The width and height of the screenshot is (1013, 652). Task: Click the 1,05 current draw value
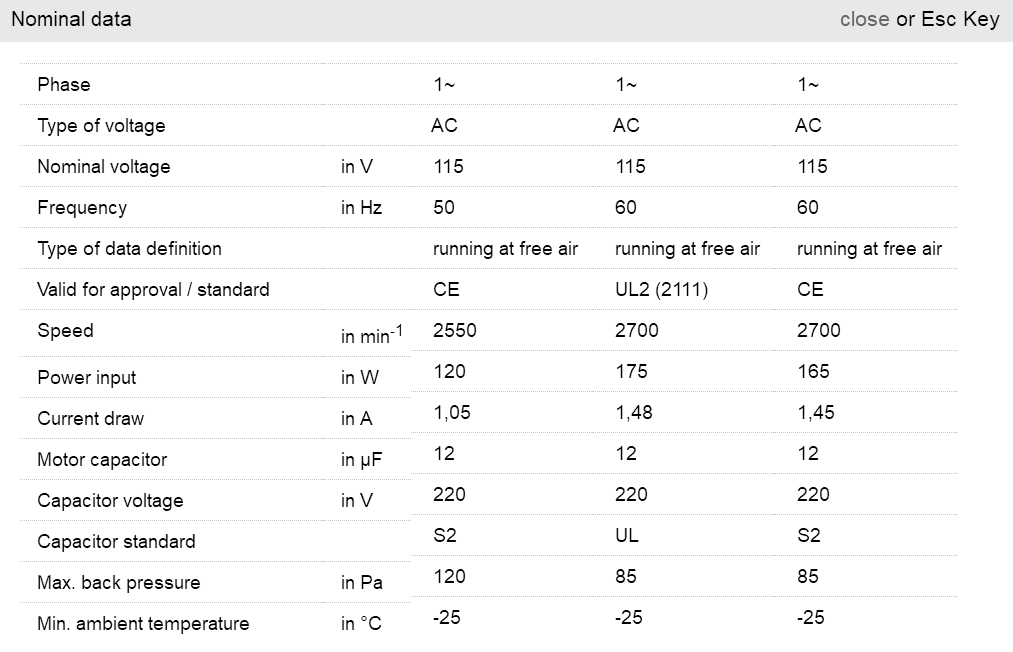click(x=452, y=413)
